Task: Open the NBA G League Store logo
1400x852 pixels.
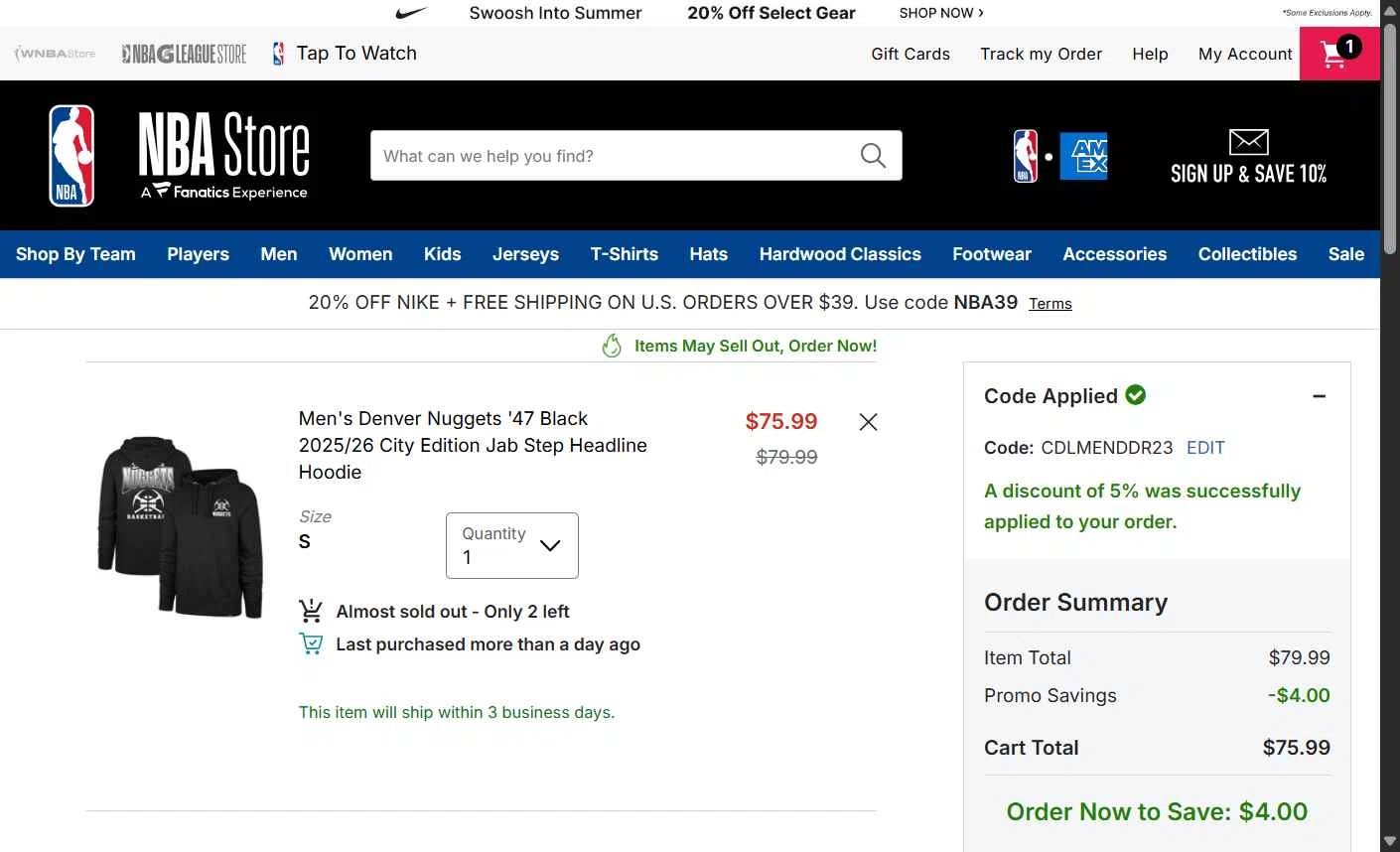Action: [x=184, y=54]
